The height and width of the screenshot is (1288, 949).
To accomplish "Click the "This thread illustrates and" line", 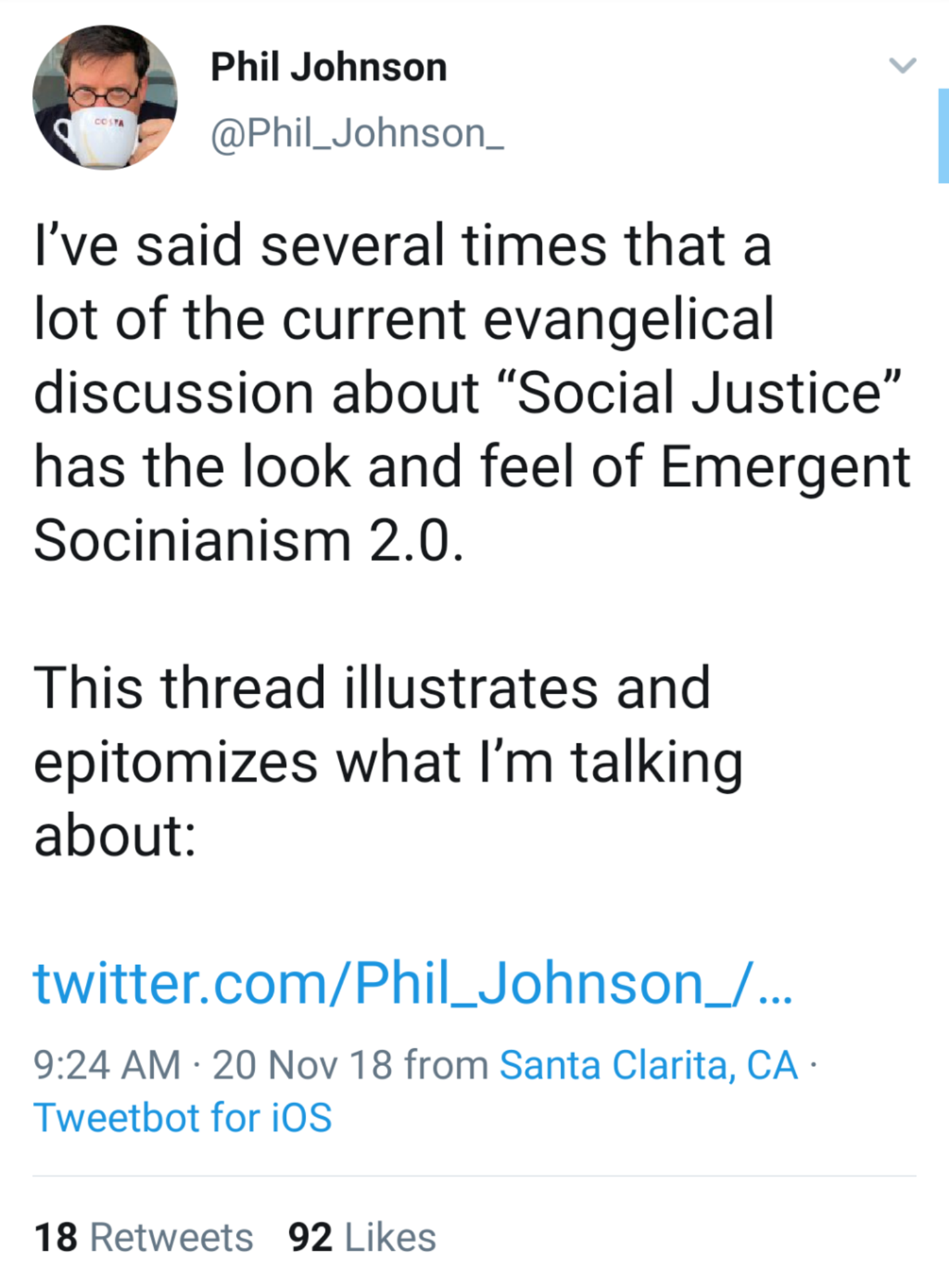I will [372, 688].
